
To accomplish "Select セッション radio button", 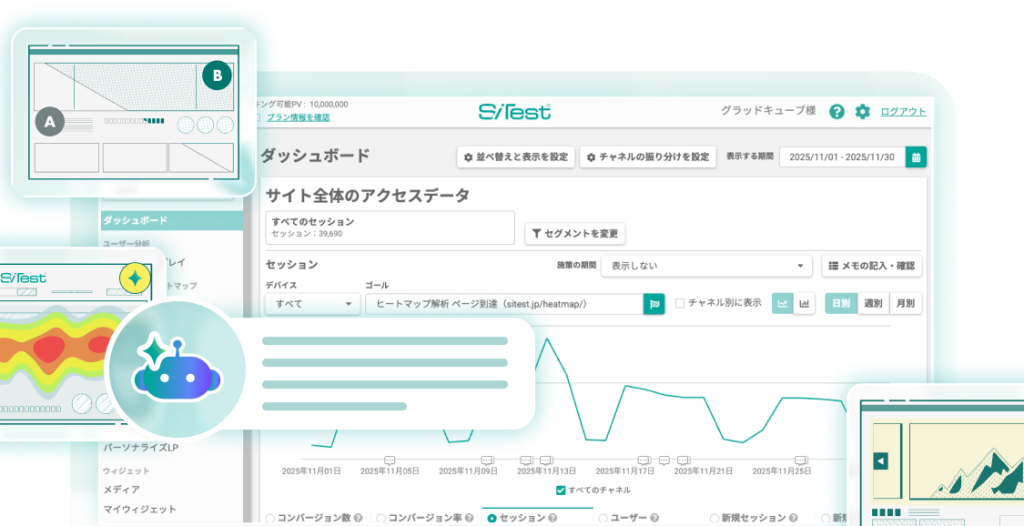I will (492, 518).
